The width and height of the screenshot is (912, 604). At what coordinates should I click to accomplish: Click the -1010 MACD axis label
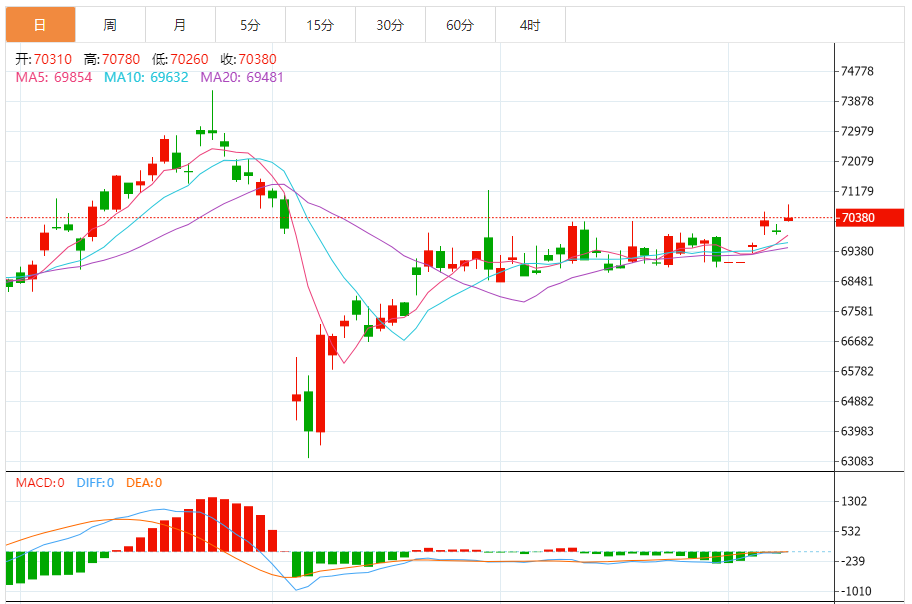(x=855, y=592)
